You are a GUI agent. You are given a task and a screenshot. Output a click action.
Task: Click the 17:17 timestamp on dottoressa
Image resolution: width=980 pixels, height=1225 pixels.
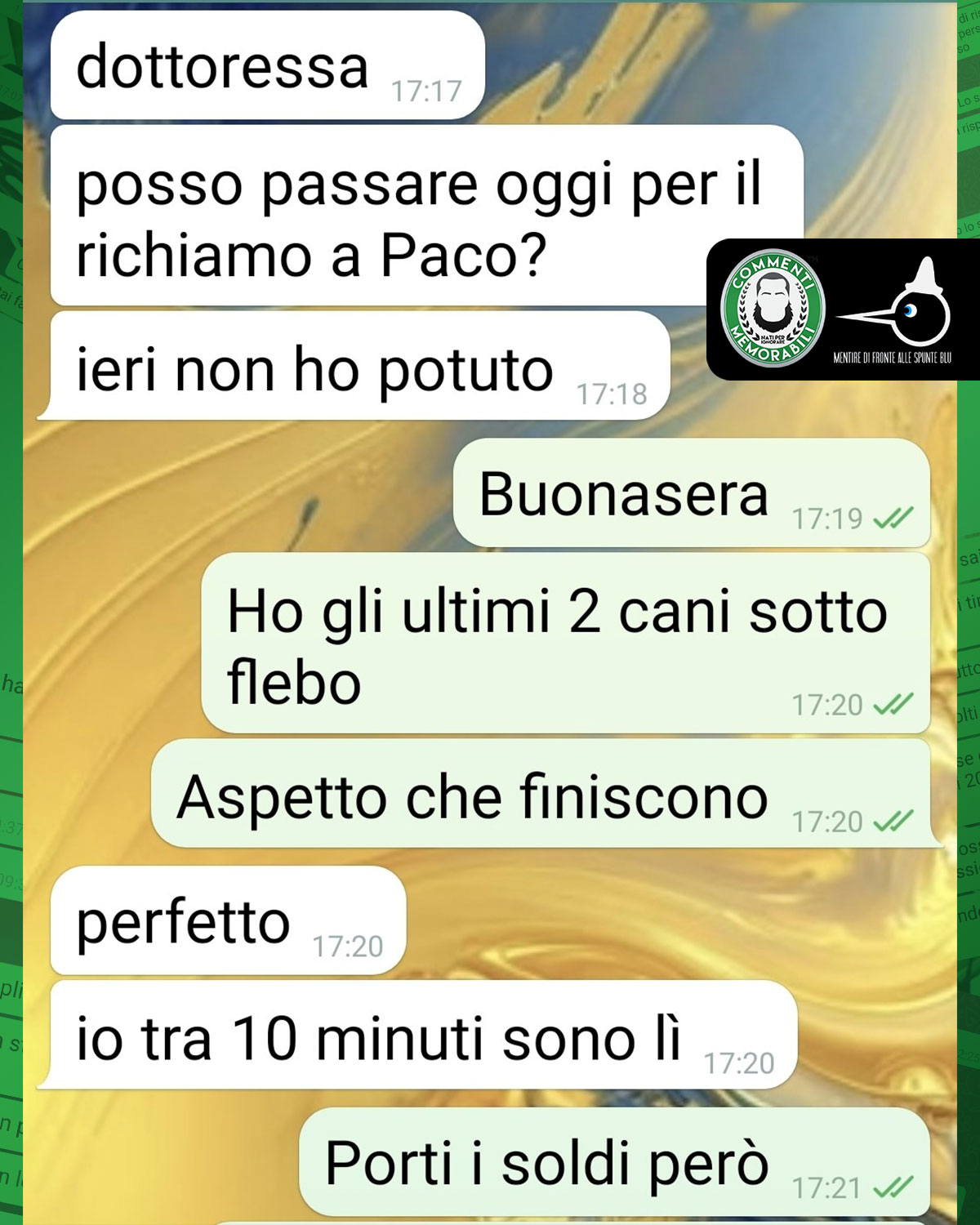coord(426,91)
